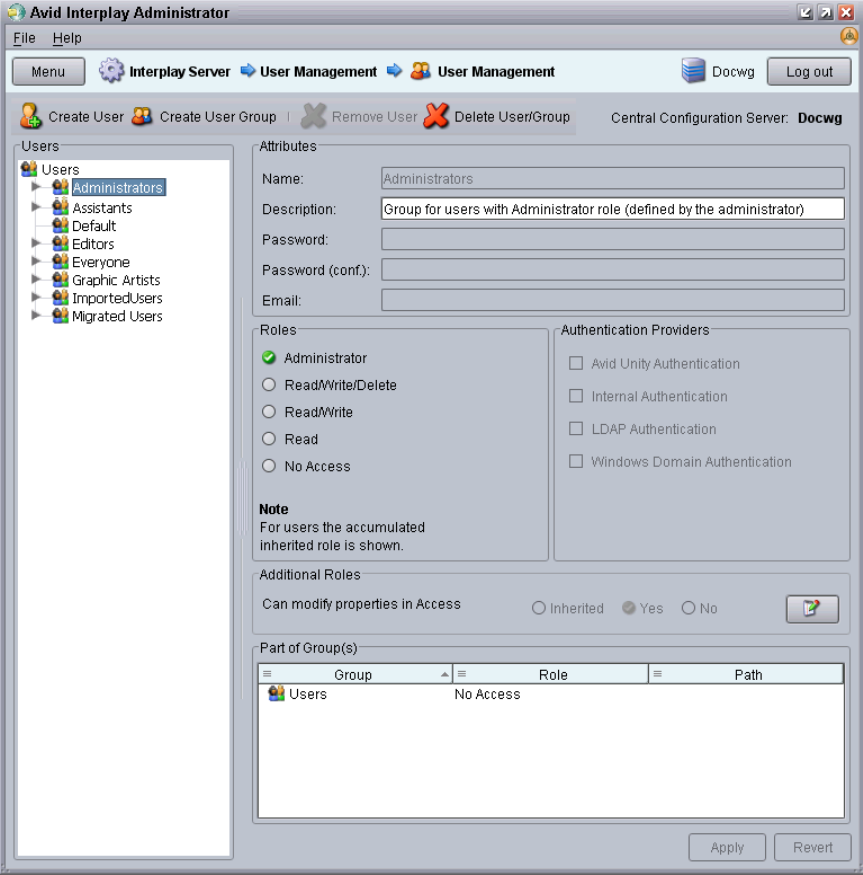The width and height of the screenshot is (863, 875).
Task: Click the ImportedUsers group icon
Action: (x=60, y=297)
